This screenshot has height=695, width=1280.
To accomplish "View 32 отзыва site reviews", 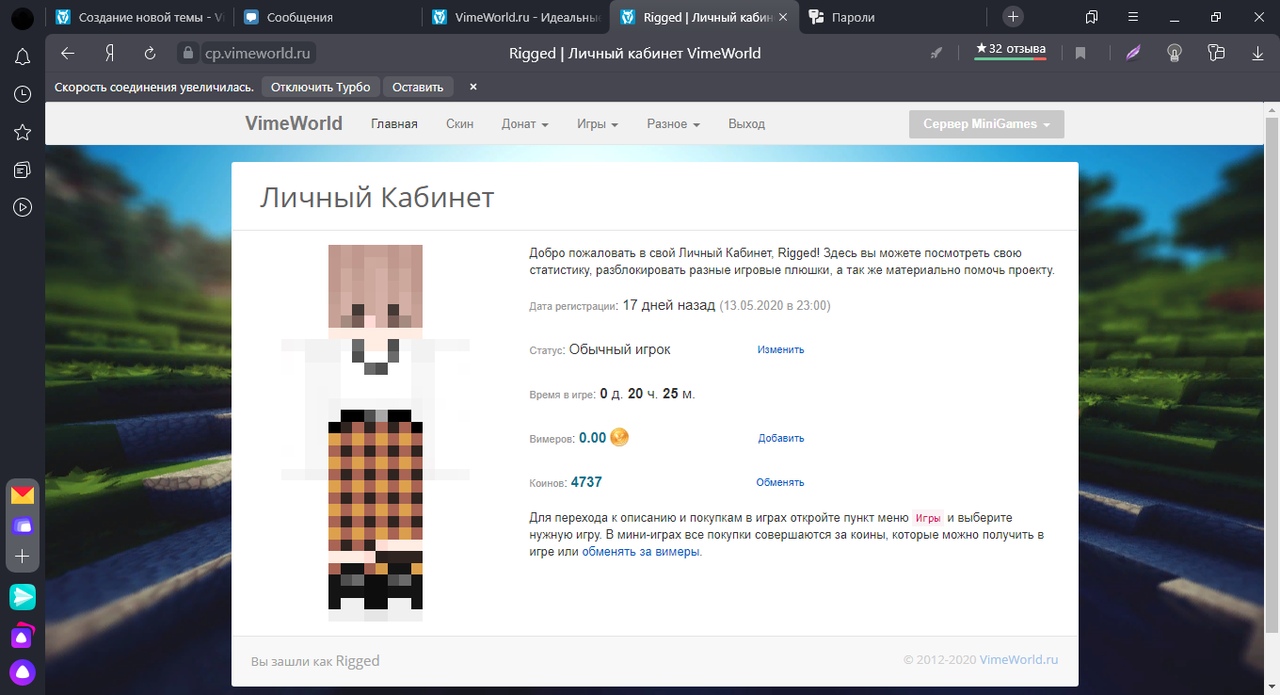I will pos(1010,49).
